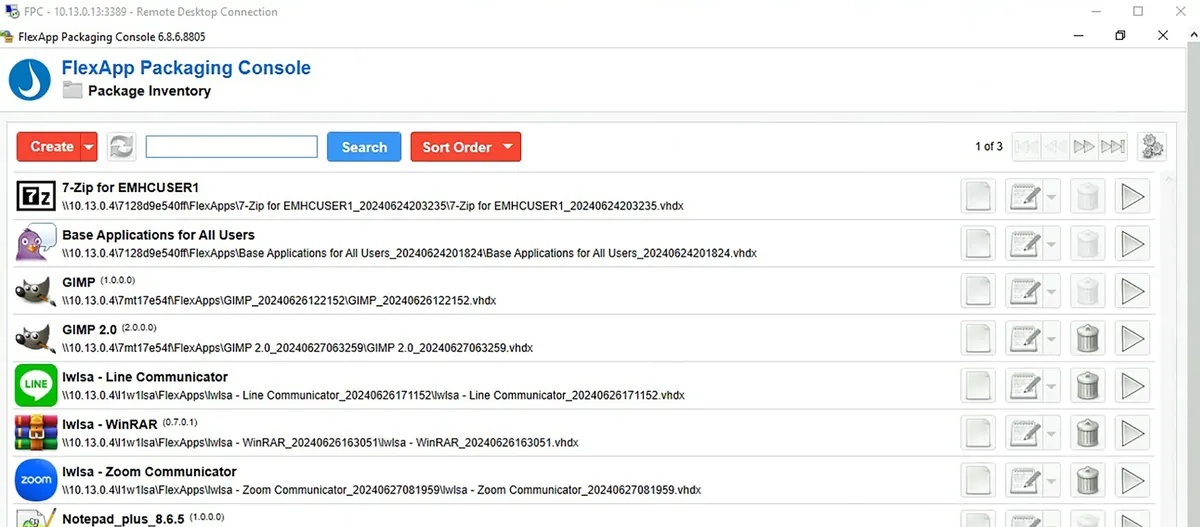Edit the lwlsa - Line Communicator package
1200x527 pixels.
pos(1024,385)
